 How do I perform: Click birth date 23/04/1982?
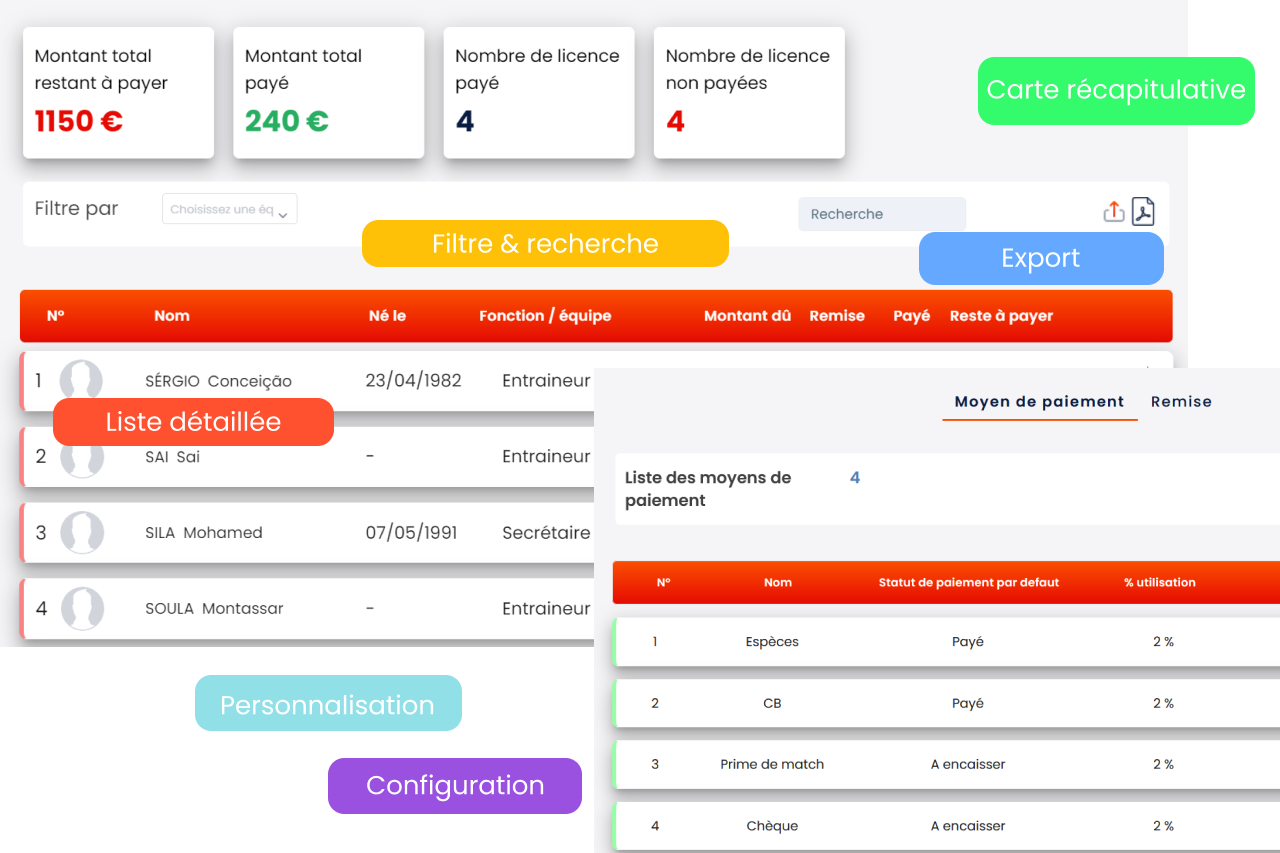pos(413,381)
